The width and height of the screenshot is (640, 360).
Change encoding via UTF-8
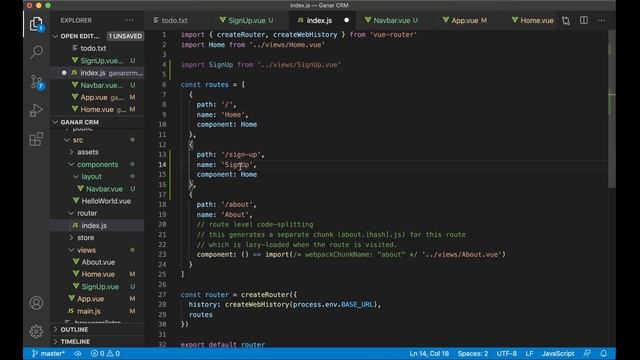507,353
